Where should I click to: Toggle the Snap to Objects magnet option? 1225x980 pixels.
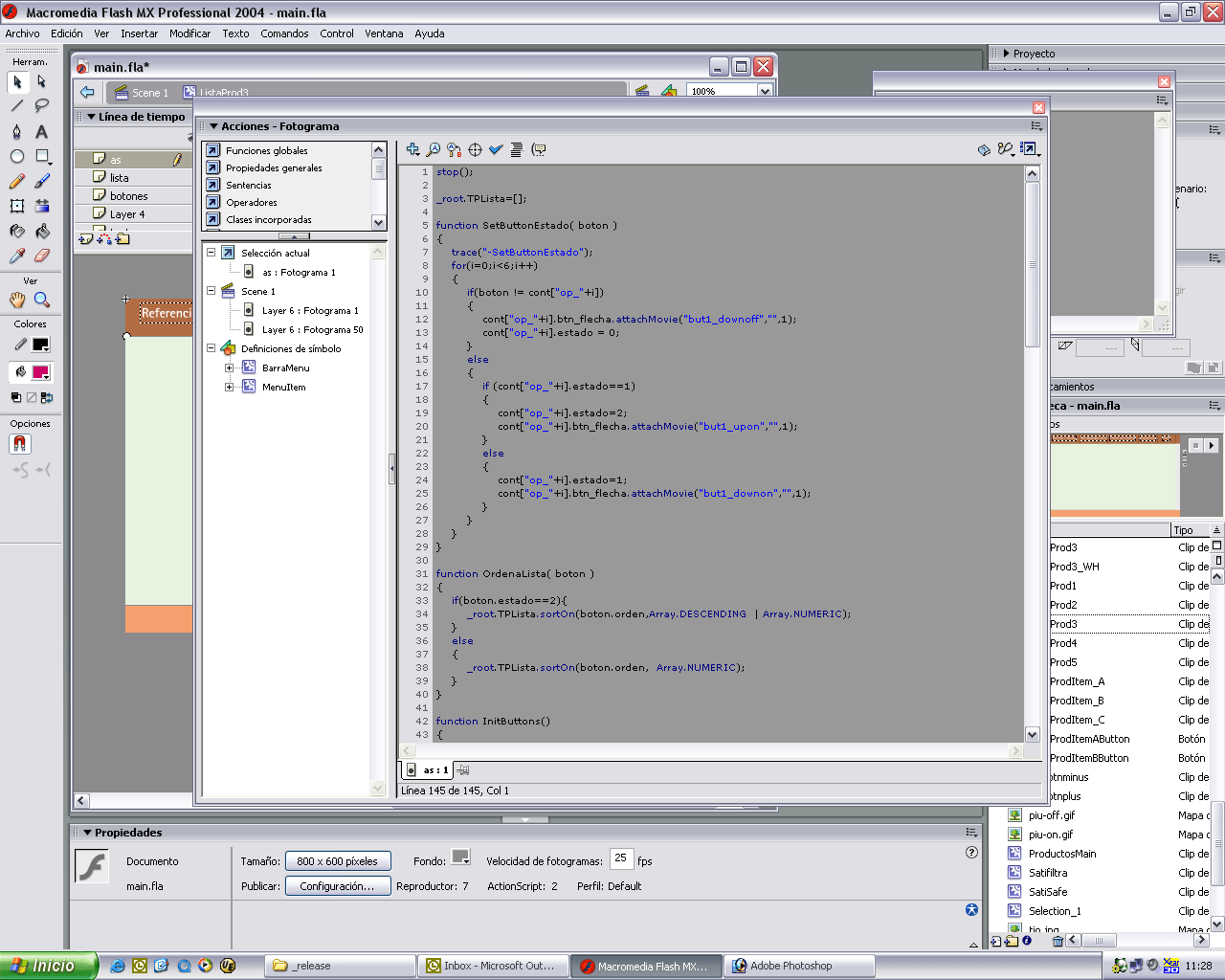point(20,444)
